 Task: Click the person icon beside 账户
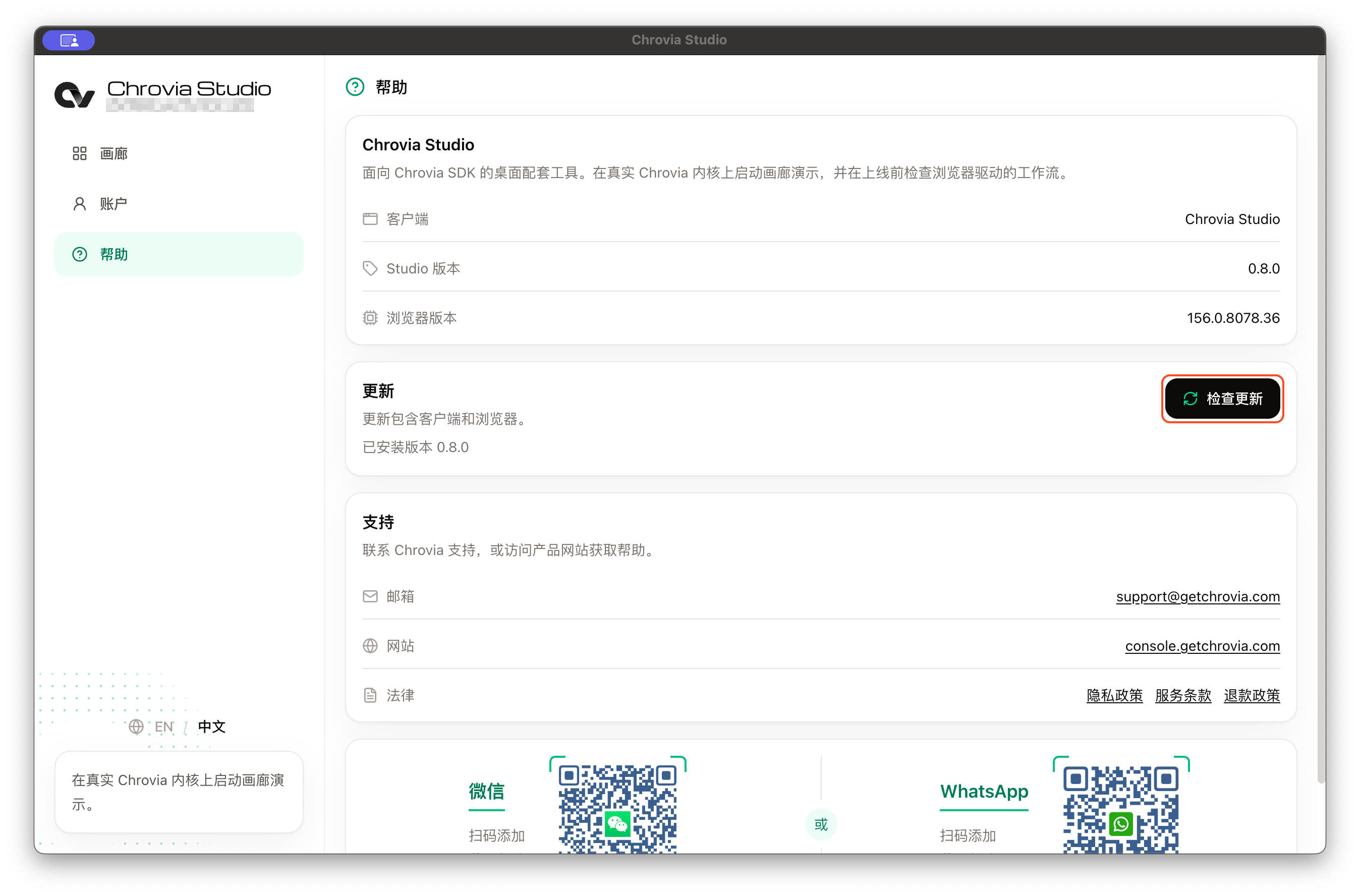tap(79, 203)
